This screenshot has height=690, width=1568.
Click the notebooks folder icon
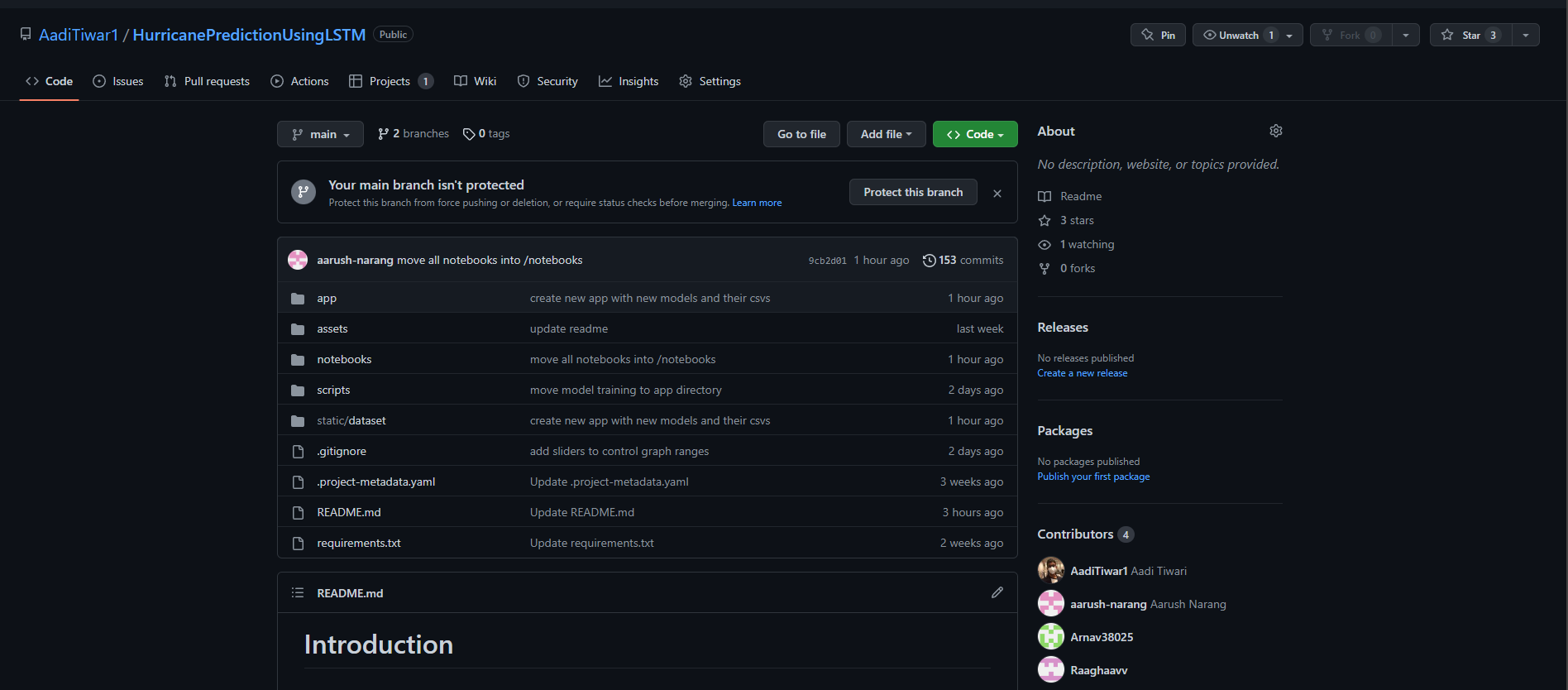(298, 359)
